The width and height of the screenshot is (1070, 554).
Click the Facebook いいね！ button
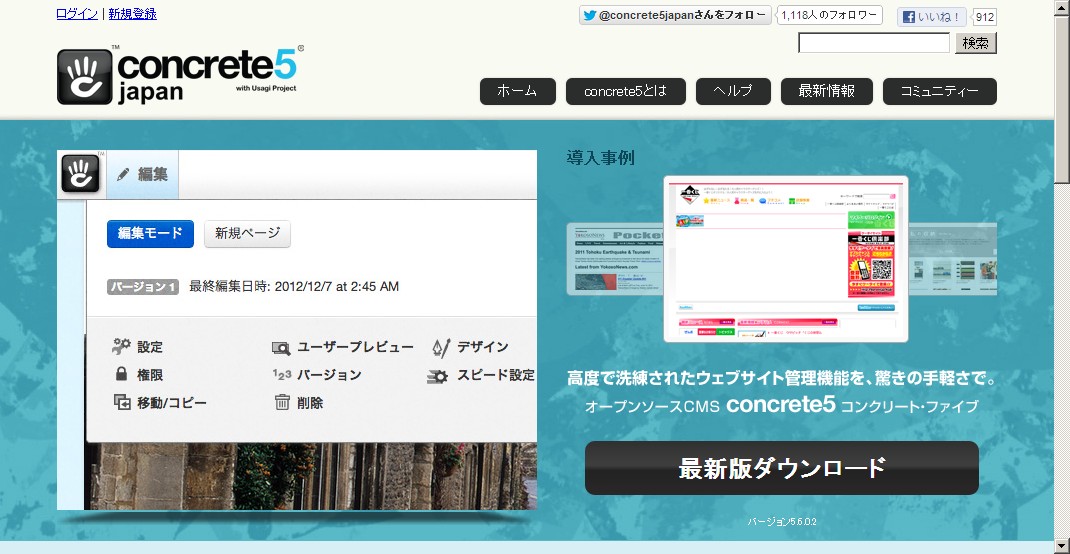point(931,17)
